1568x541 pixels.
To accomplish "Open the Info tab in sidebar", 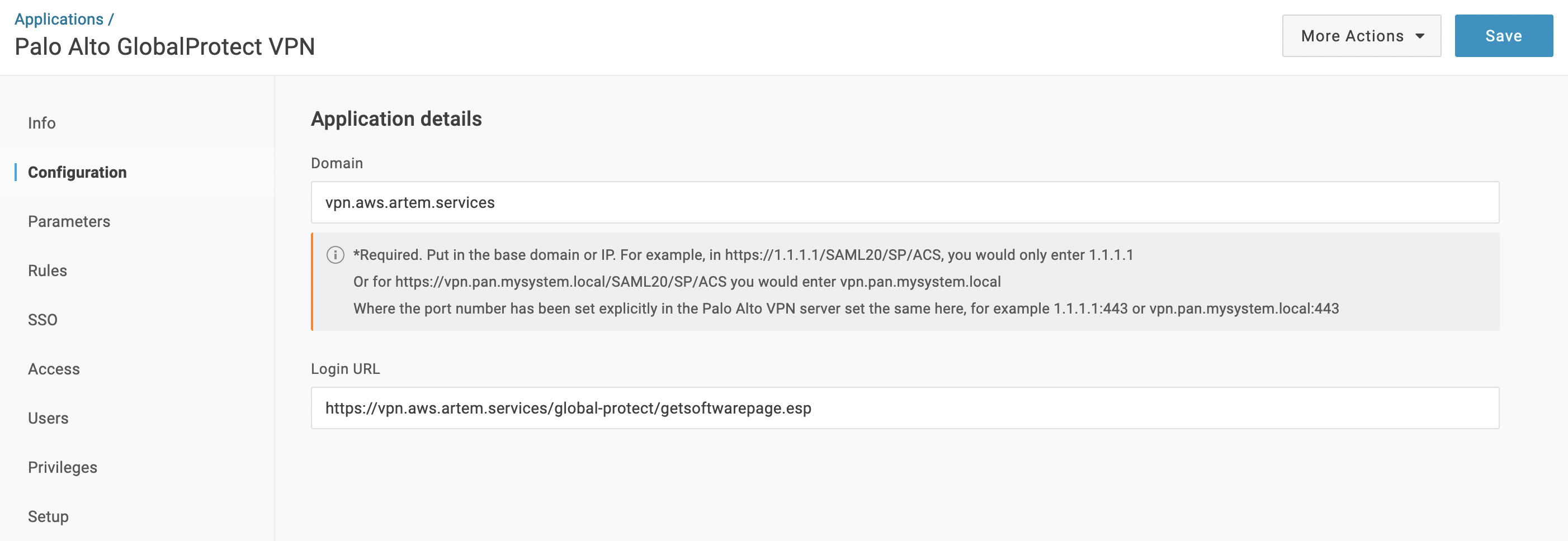I will coord(42,123).
